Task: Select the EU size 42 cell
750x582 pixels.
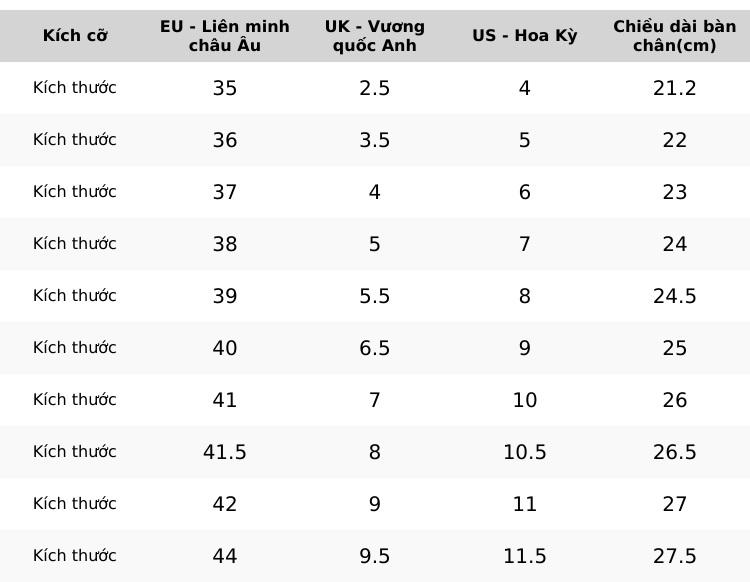Action: pos(225,504)
